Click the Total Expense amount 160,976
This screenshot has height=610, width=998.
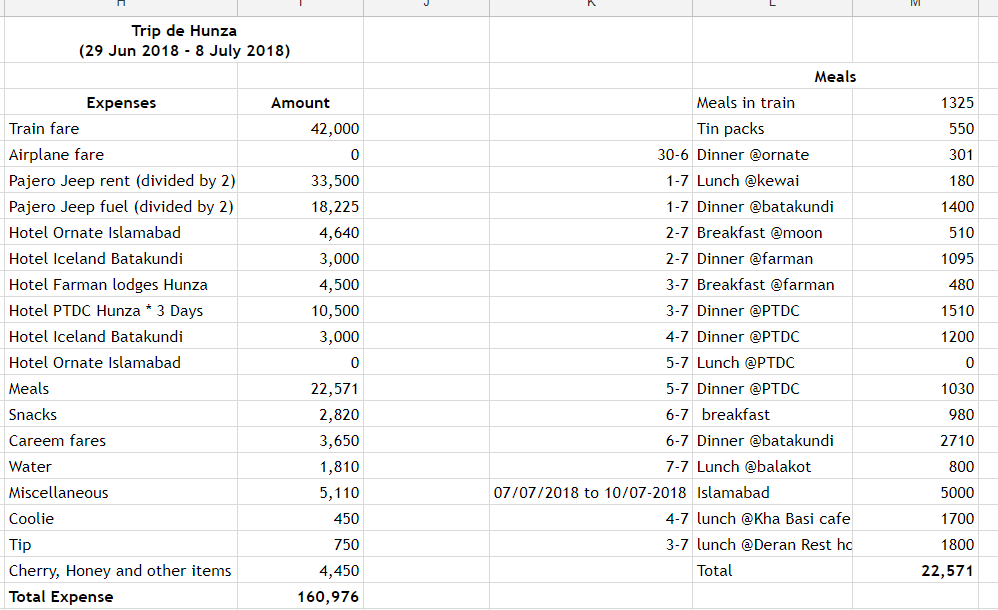point(300,597)
